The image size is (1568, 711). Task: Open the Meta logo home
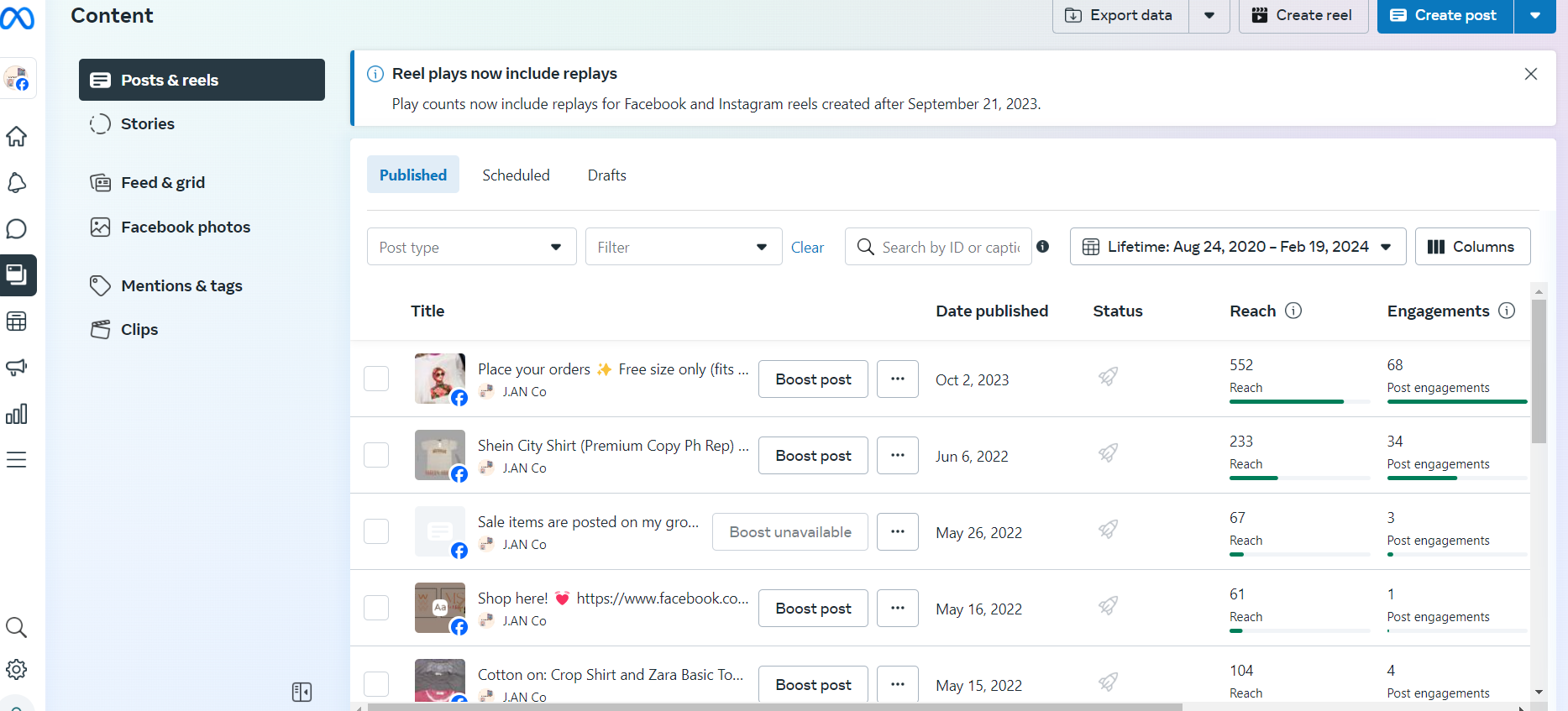[x=18, y=18]
